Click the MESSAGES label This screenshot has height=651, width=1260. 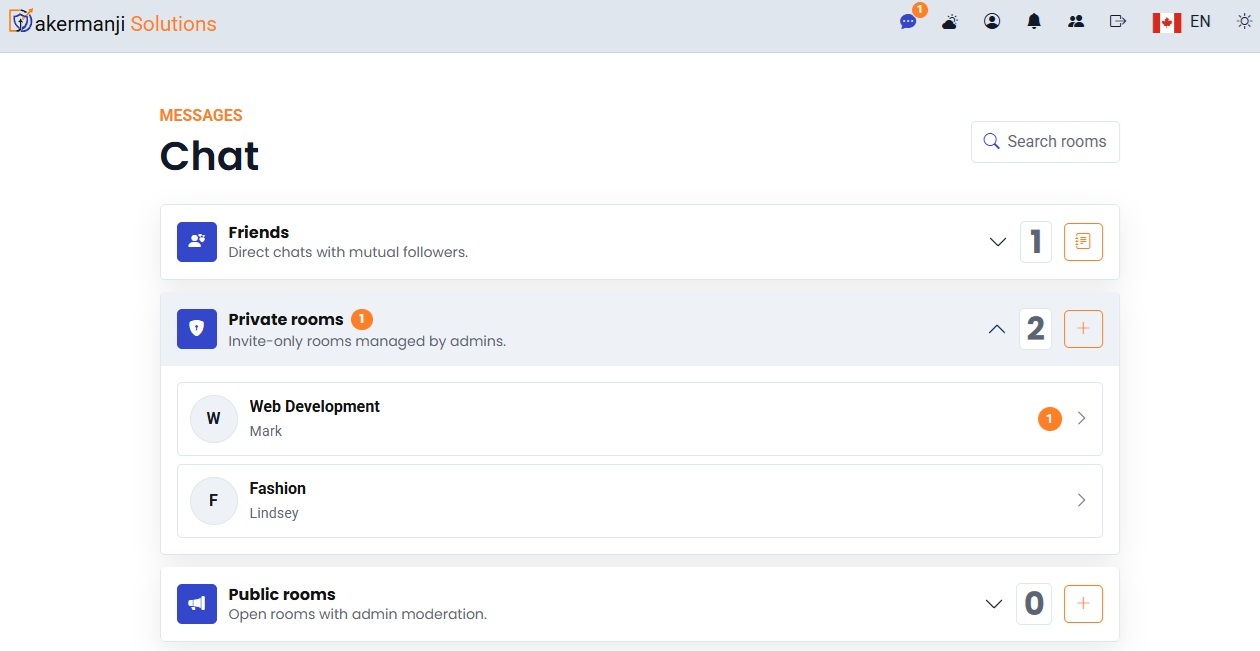(x=201, y=115)
